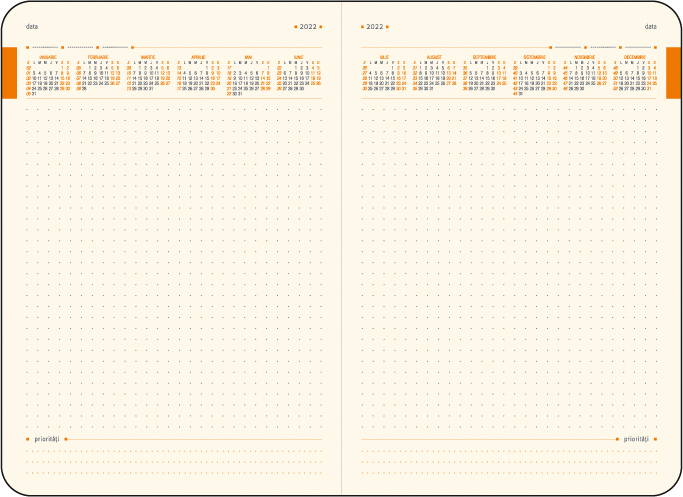
Task: Open the Octombrie month calendar
Action: [x=534, y=76]
